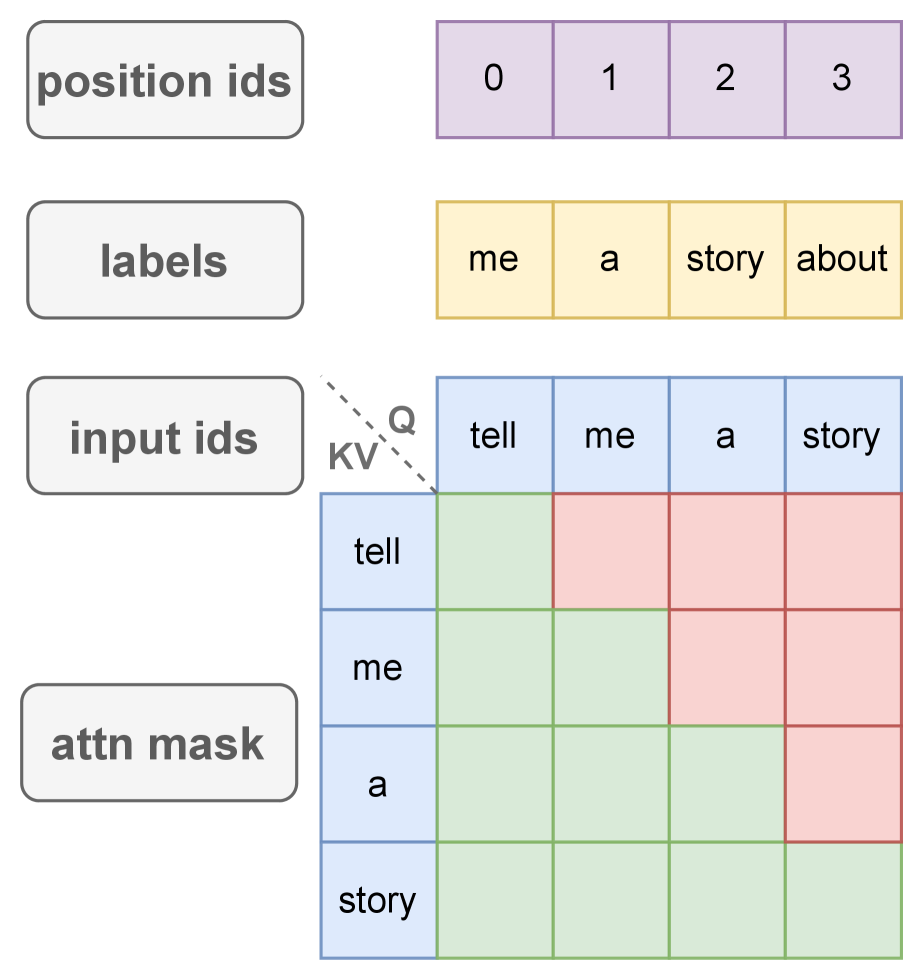This screenshot has width=913, height=969.
Task: Select the yellow 'story' labels cell
Action: (726, 260)
